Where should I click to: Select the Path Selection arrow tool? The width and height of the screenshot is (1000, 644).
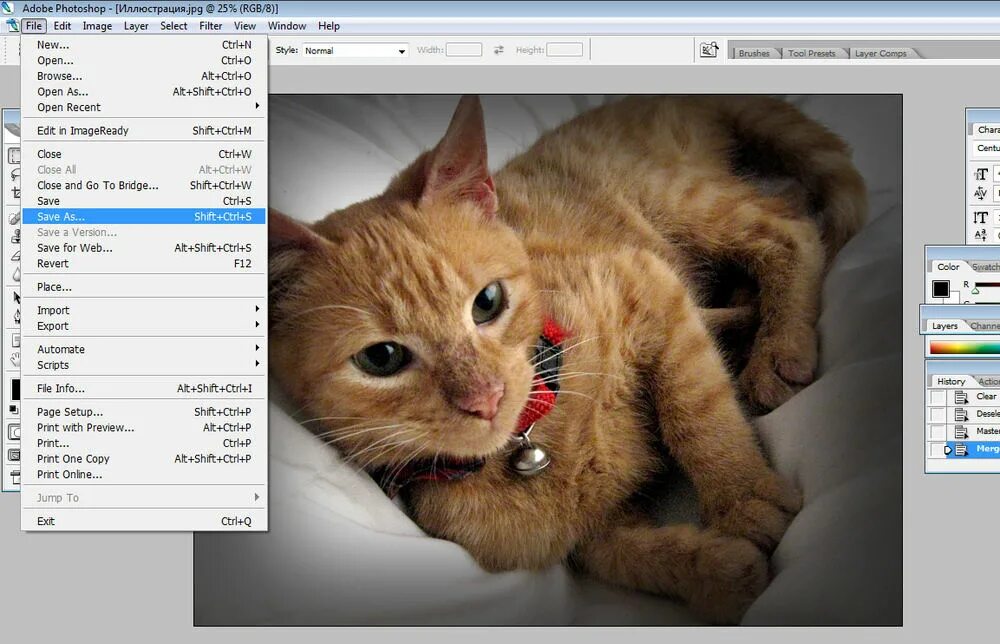[x=17, y=297]
